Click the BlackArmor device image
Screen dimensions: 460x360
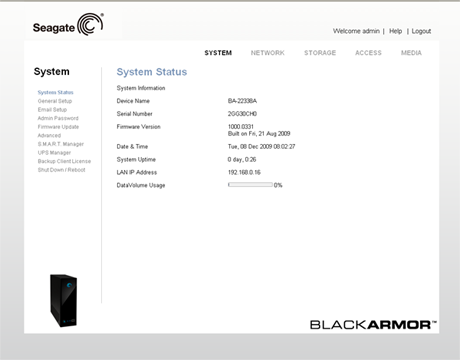(63, 301)
